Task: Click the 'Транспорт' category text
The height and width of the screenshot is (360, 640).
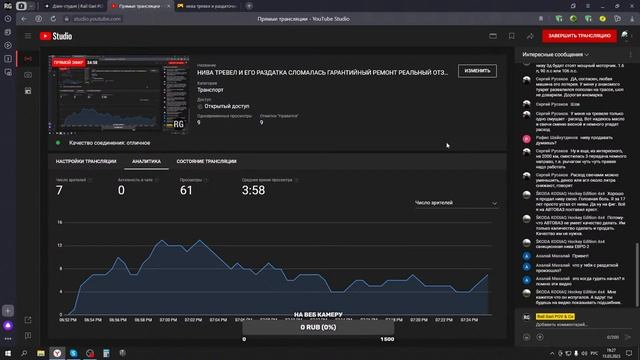Action: [210, 90]
